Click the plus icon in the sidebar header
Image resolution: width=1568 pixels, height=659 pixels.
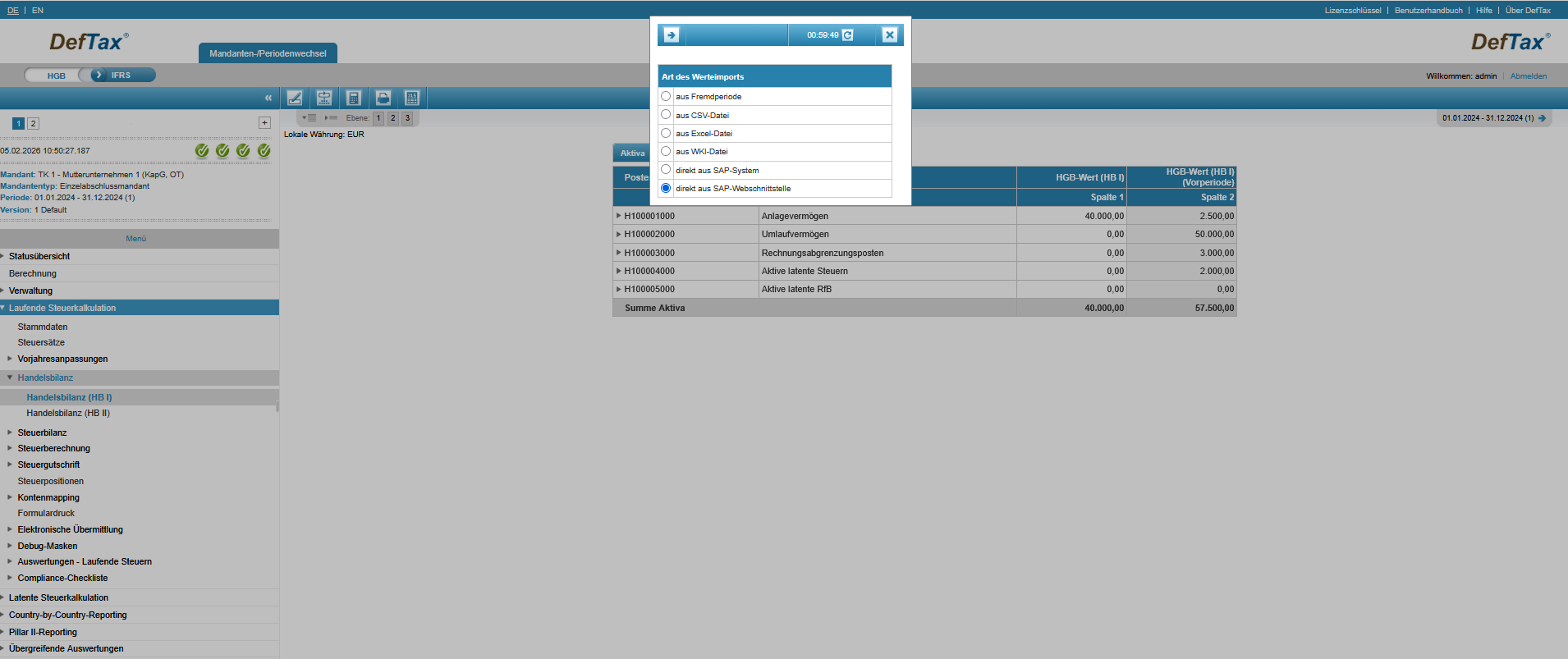pos(264,122)
